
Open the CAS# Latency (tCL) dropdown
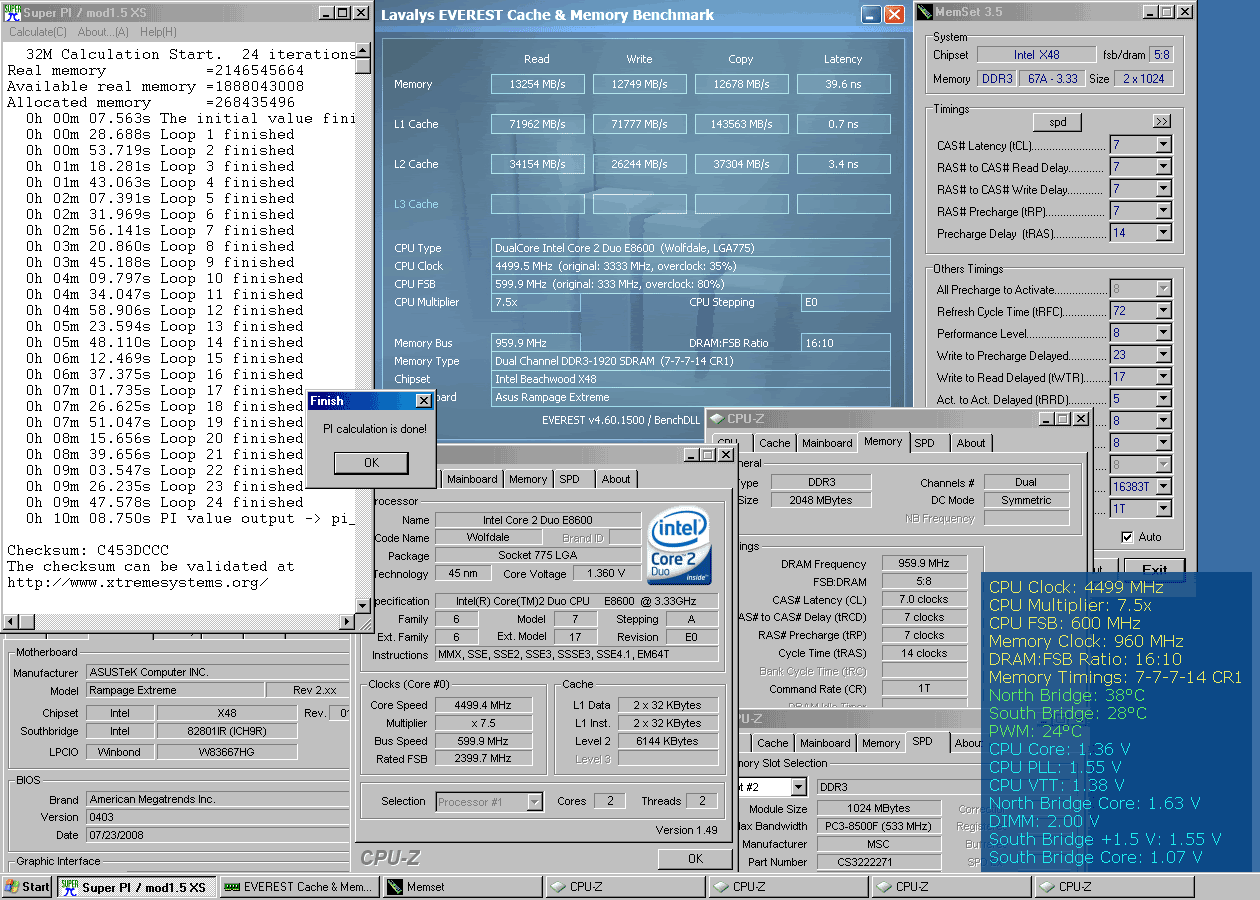pos(1163,145)
